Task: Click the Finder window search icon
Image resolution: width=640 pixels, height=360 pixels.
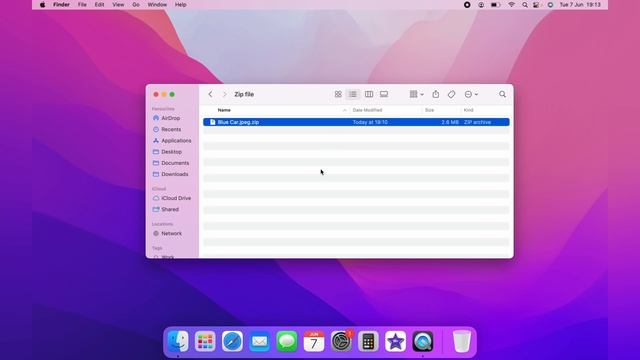Action: [502, 94]
